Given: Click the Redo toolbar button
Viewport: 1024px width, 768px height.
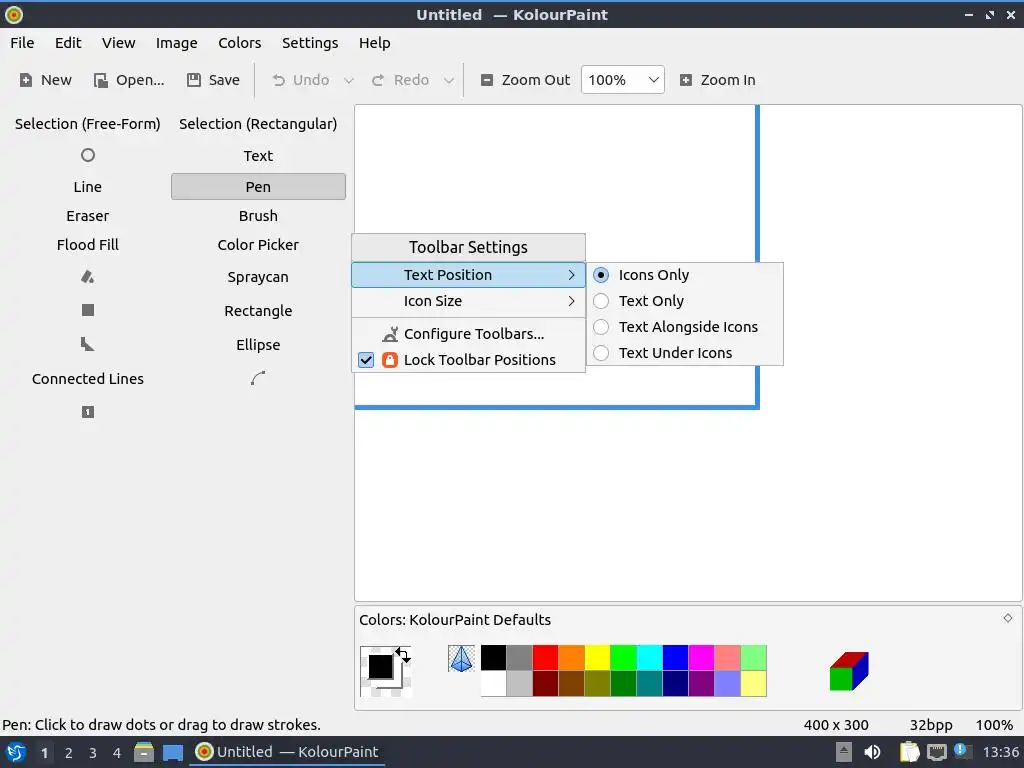Looking at the screenshot, I should point(401,80).
